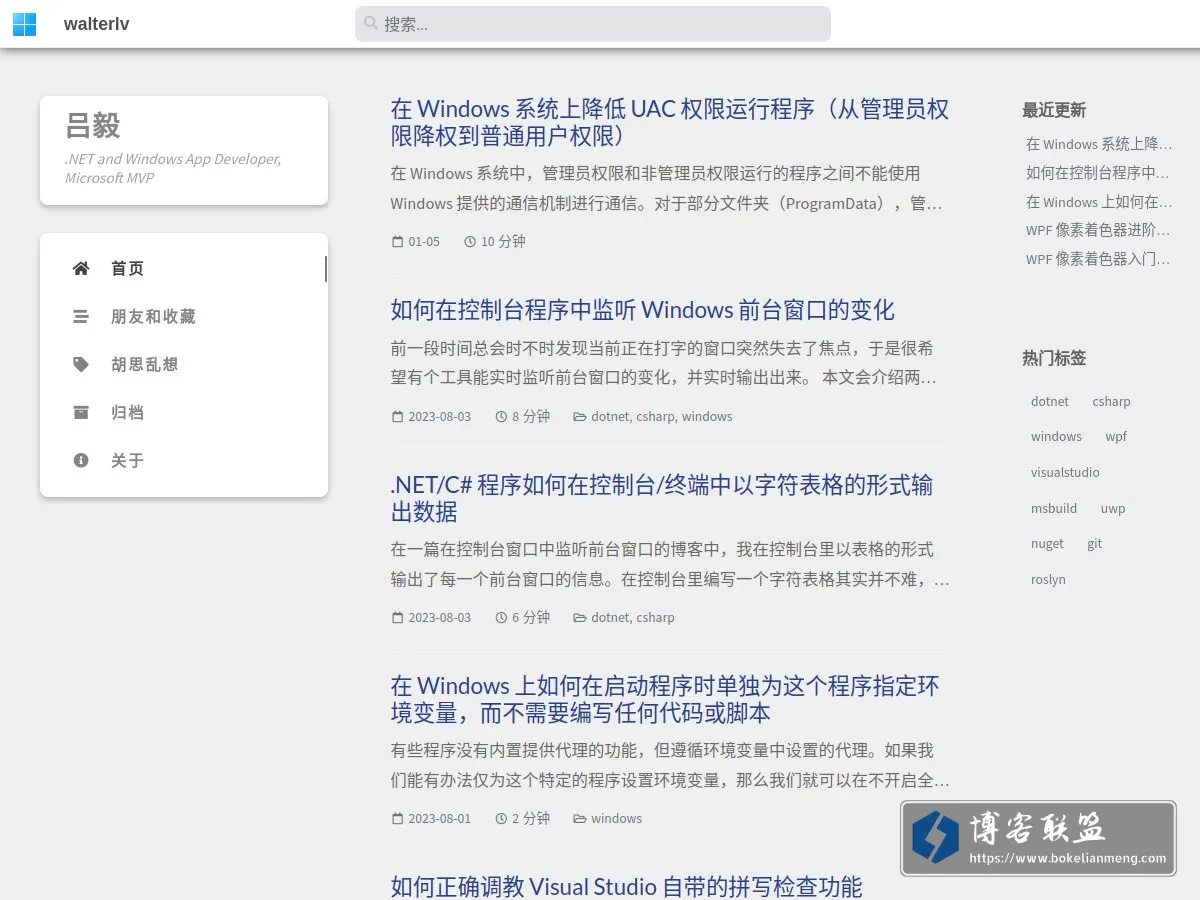Click the 热门标签 heading
1200x900 pixels.
pyautogui.click(x=1054, y=357)
